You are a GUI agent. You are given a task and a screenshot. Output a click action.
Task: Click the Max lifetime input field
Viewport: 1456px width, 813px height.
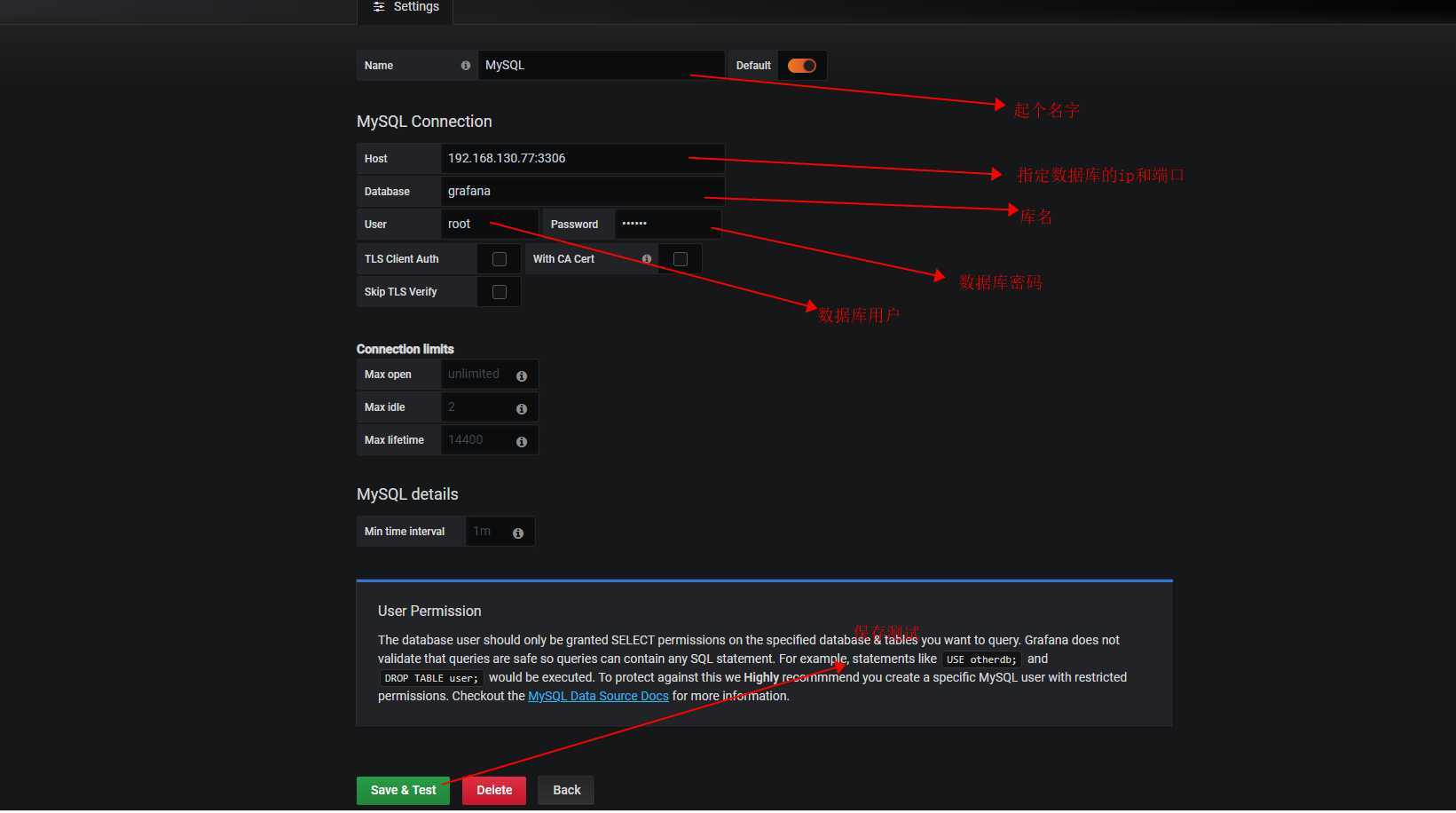[x=490, y=440]
